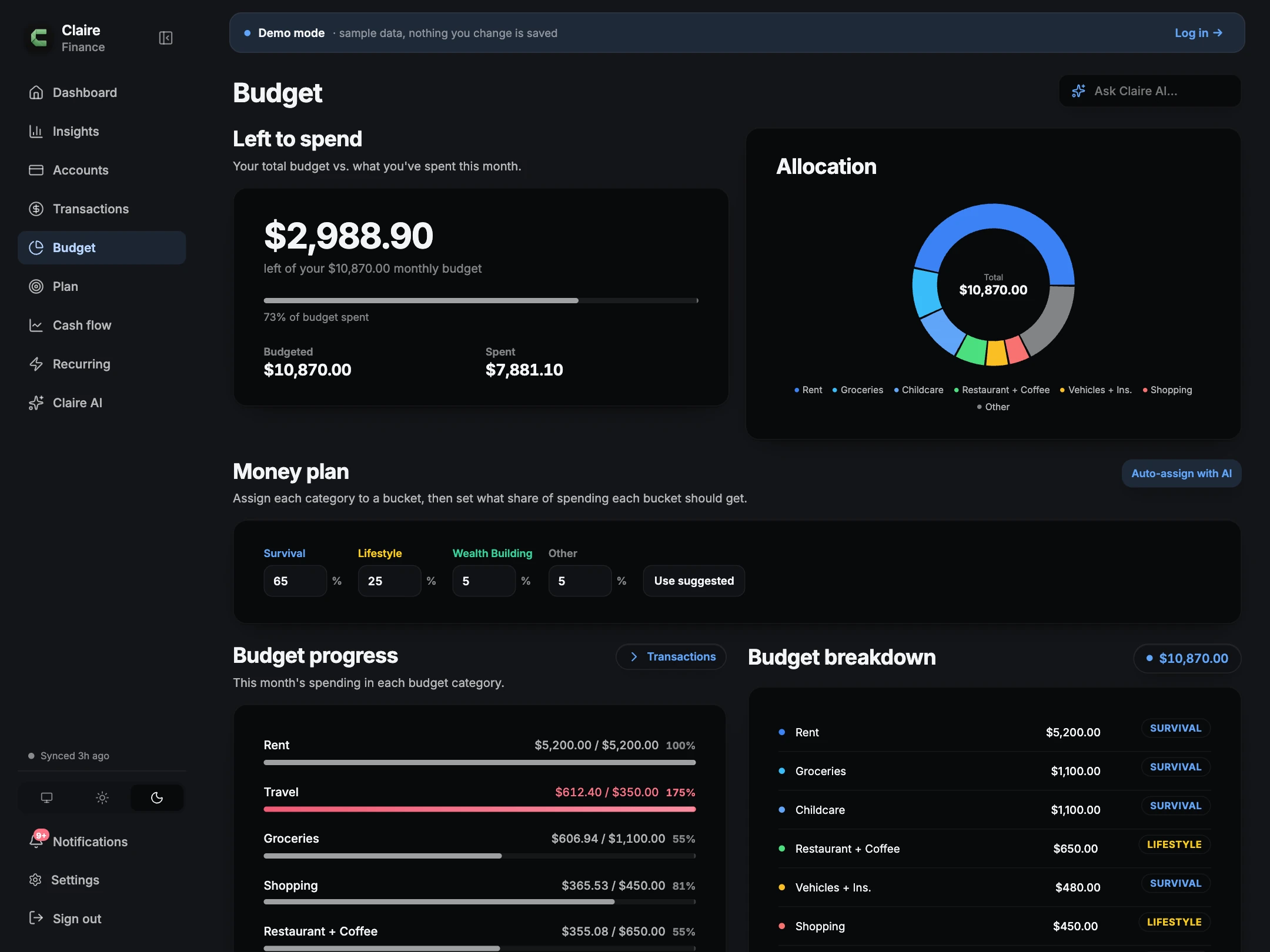Click the Settings gear icon
This screenshot has height=952, width=1270.
click(35, 880)
